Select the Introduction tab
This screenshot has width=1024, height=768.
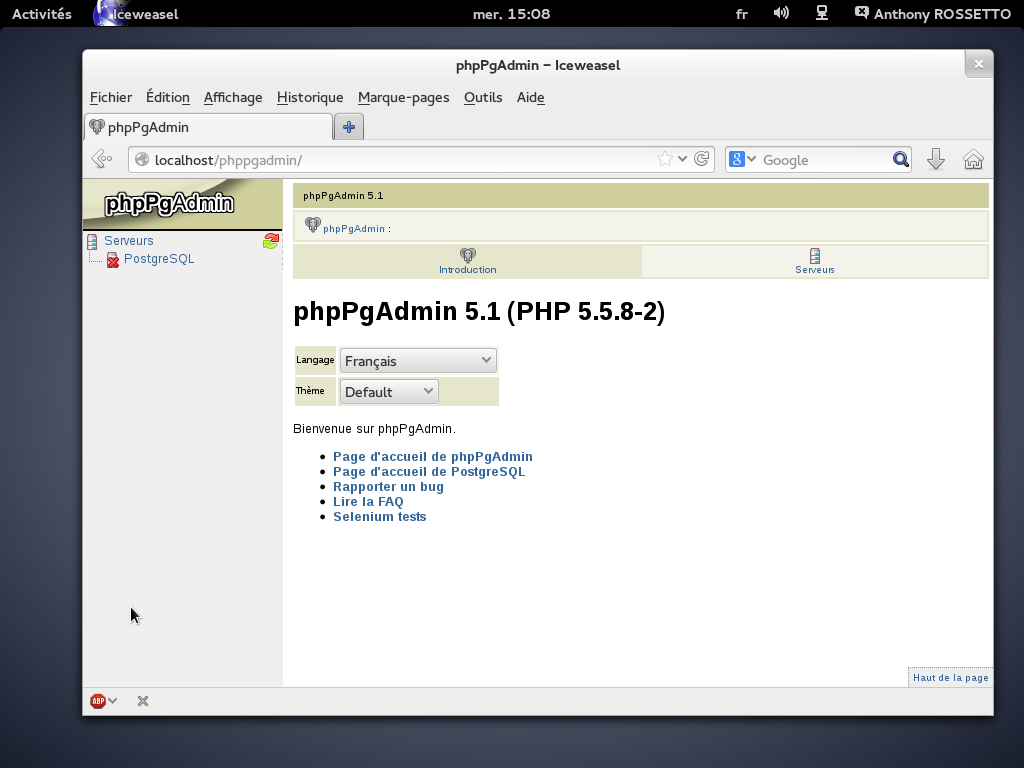click(468, 262)
